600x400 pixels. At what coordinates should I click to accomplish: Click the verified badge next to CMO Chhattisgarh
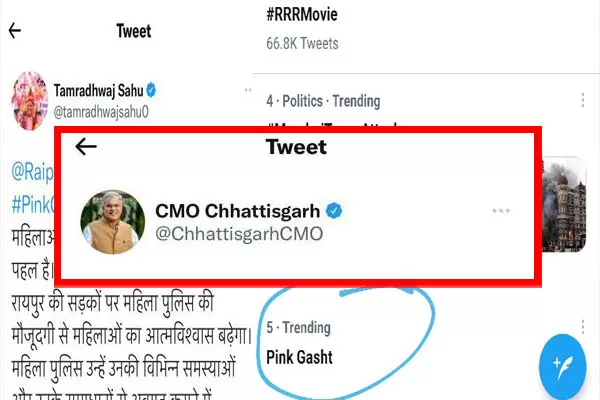pyautogui.click(x=336, y=210)
